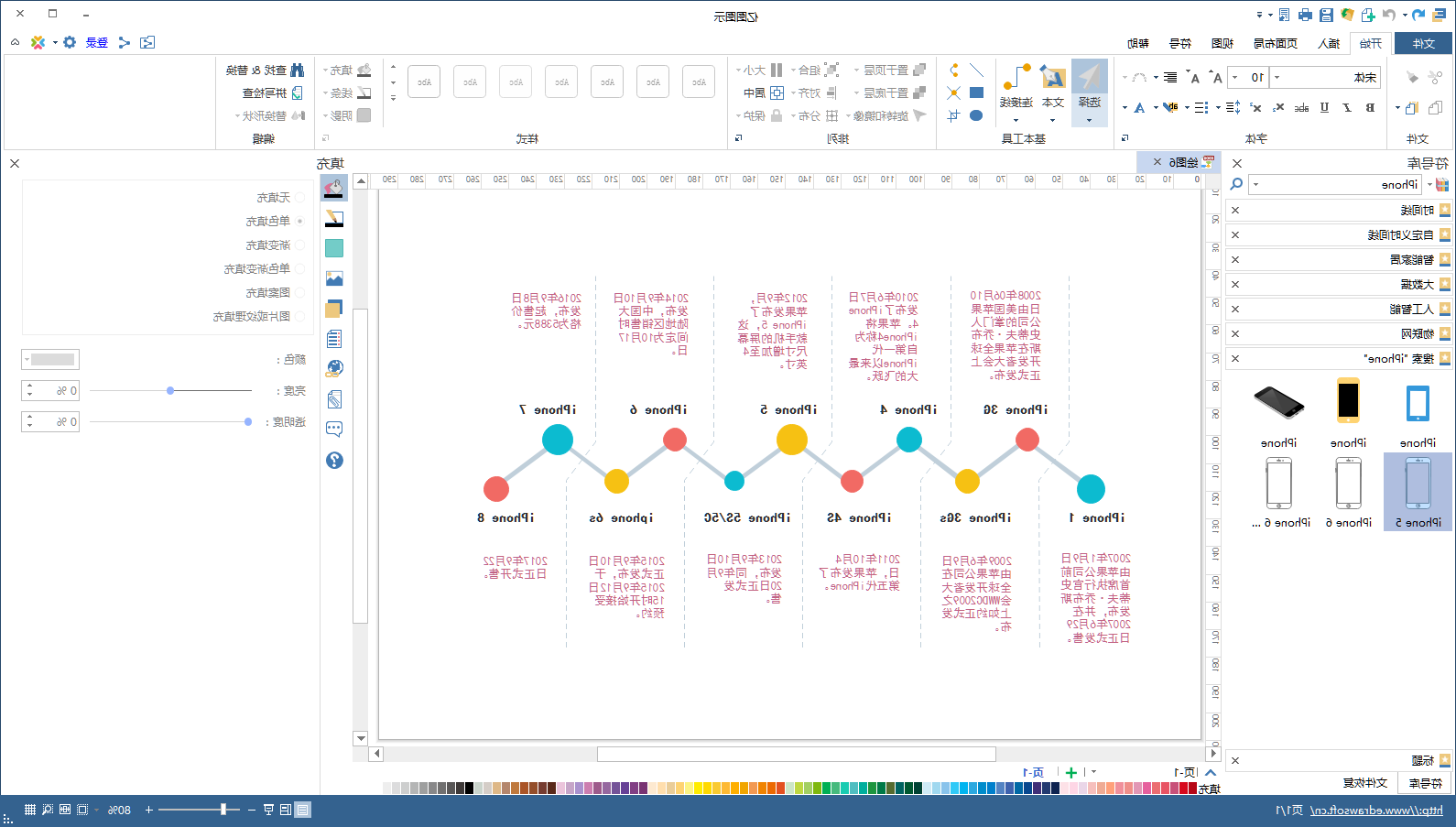Open the symbol search iPhone dropdown arrow

coord(1255,184)
